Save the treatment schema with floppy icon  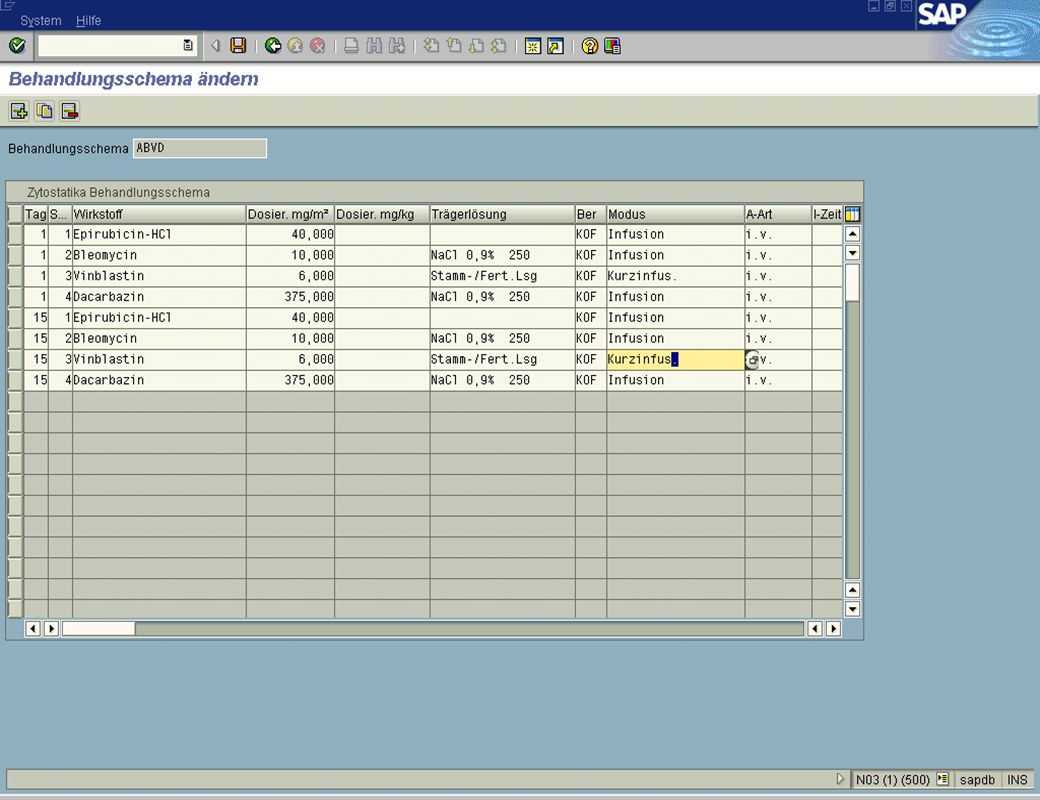[238, 46]
